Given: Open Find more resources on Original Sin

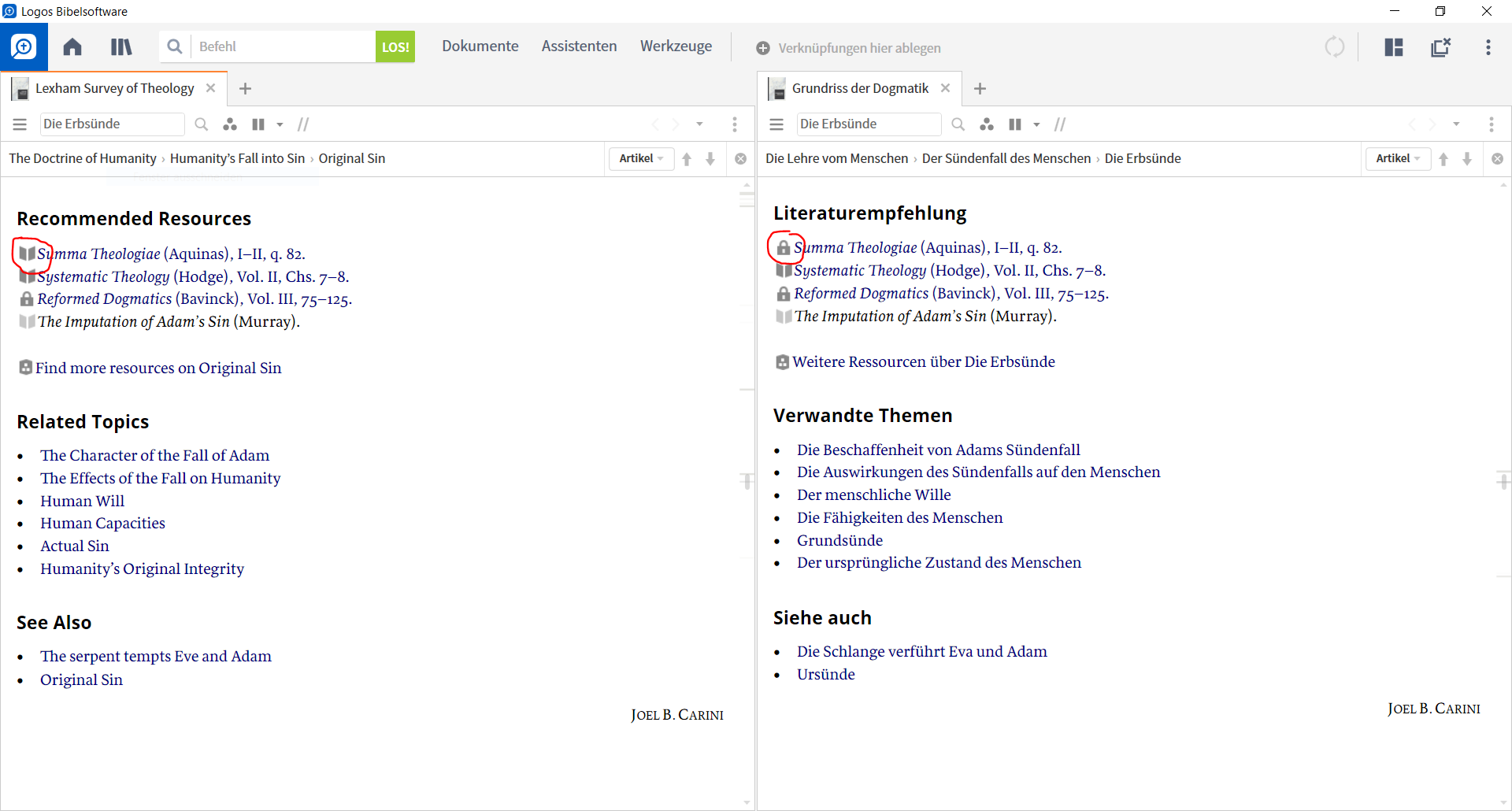Looking at the screenshot, I should (x=158, y=368).
